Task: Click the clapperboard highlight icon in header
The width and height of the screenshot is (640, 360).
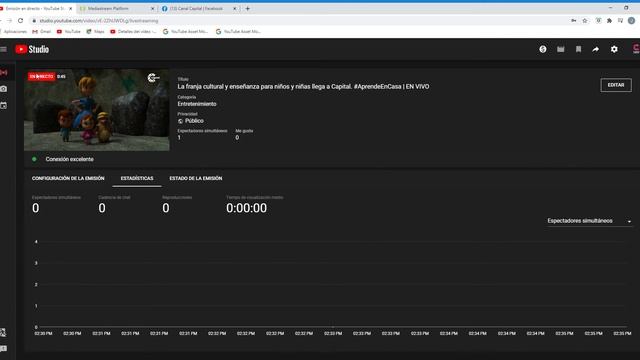Action: pyautogui.click(x=560, y=49)
